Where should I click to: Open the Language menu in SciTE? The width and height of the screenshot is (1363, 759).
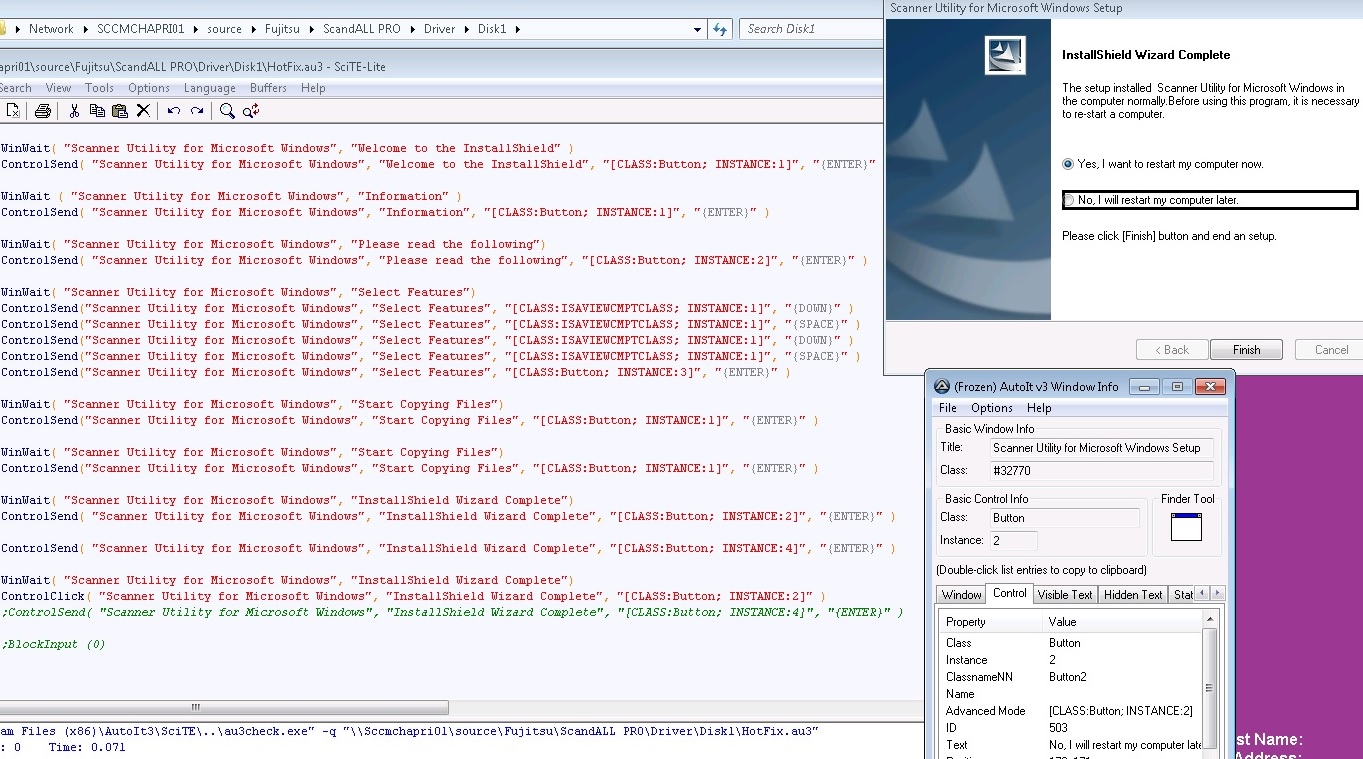pos(210,88)
